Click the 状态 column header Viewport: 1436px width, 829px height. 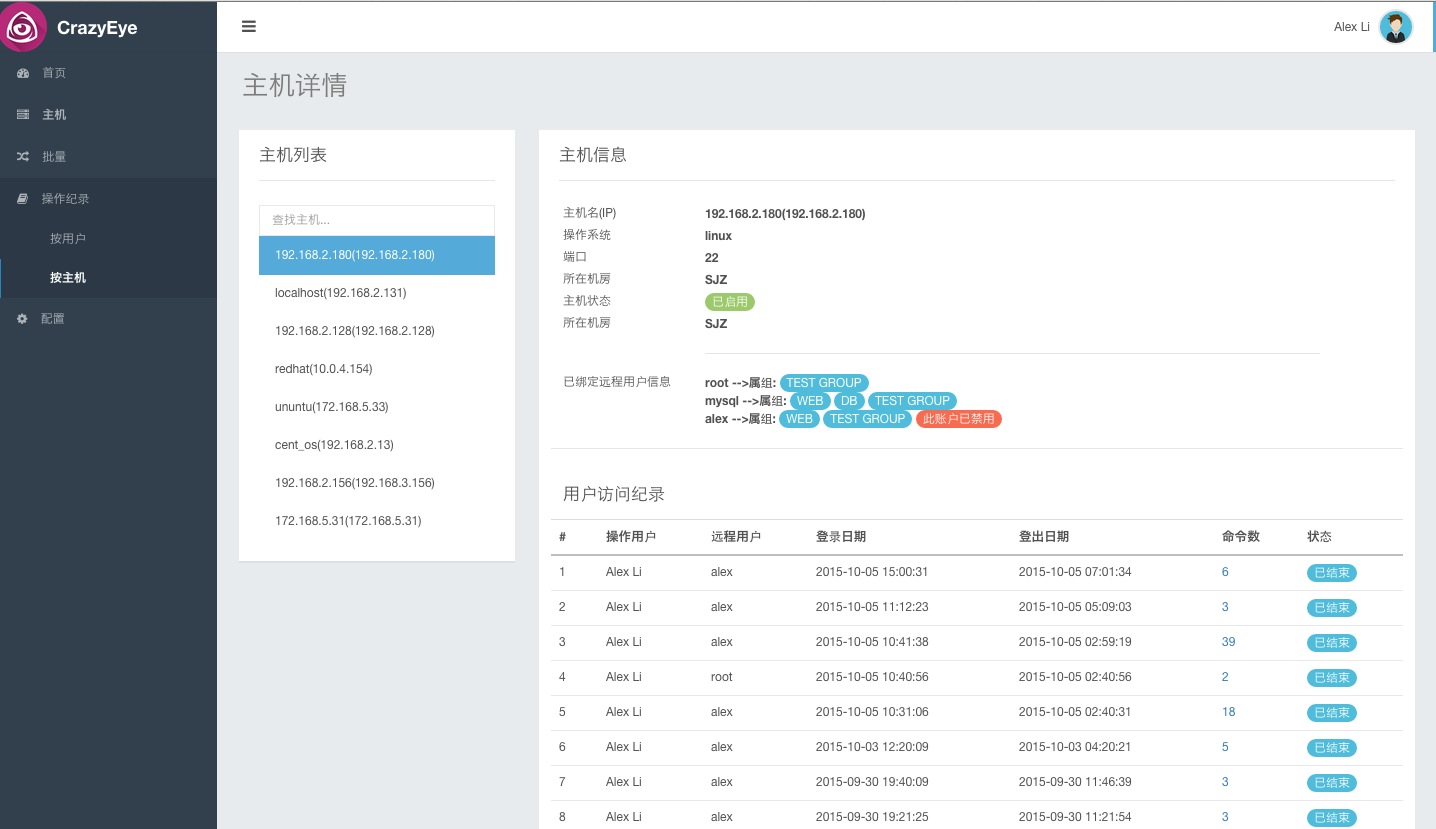[1319, 537]
